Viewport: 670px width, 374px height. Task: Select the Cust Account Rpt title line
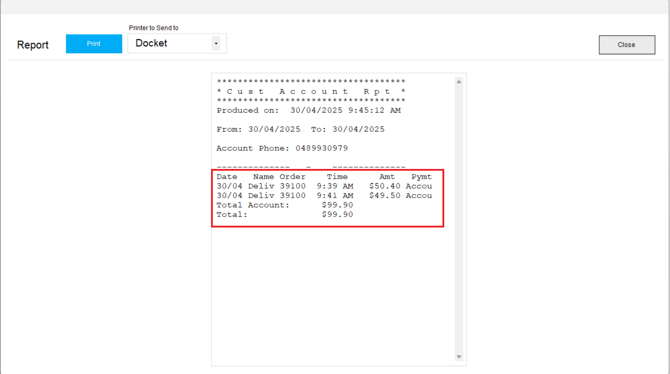(x=311, y=91)
